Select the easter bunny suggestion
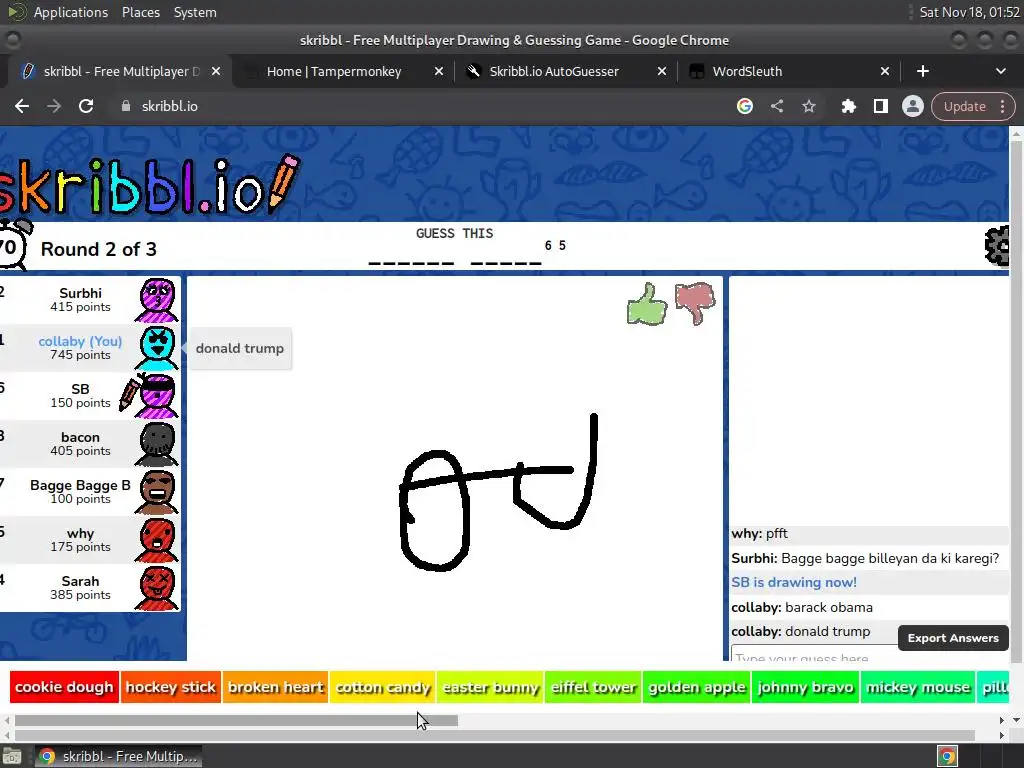Screen dimensions: 1024x768 coord(490,687)
